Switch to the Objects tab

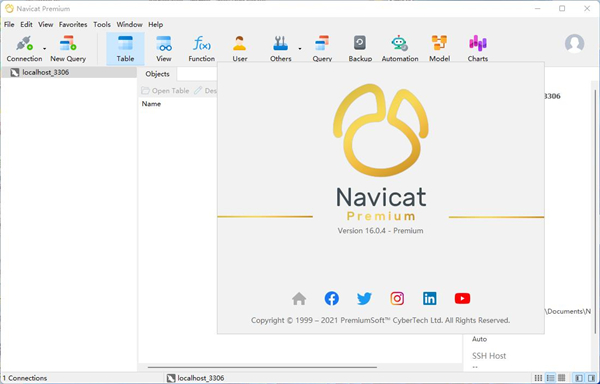click(x=157, y=74)
